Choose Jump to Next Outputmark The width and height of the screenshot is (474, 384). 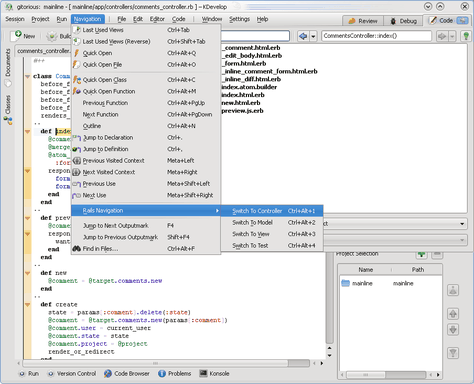click(146, 226)
